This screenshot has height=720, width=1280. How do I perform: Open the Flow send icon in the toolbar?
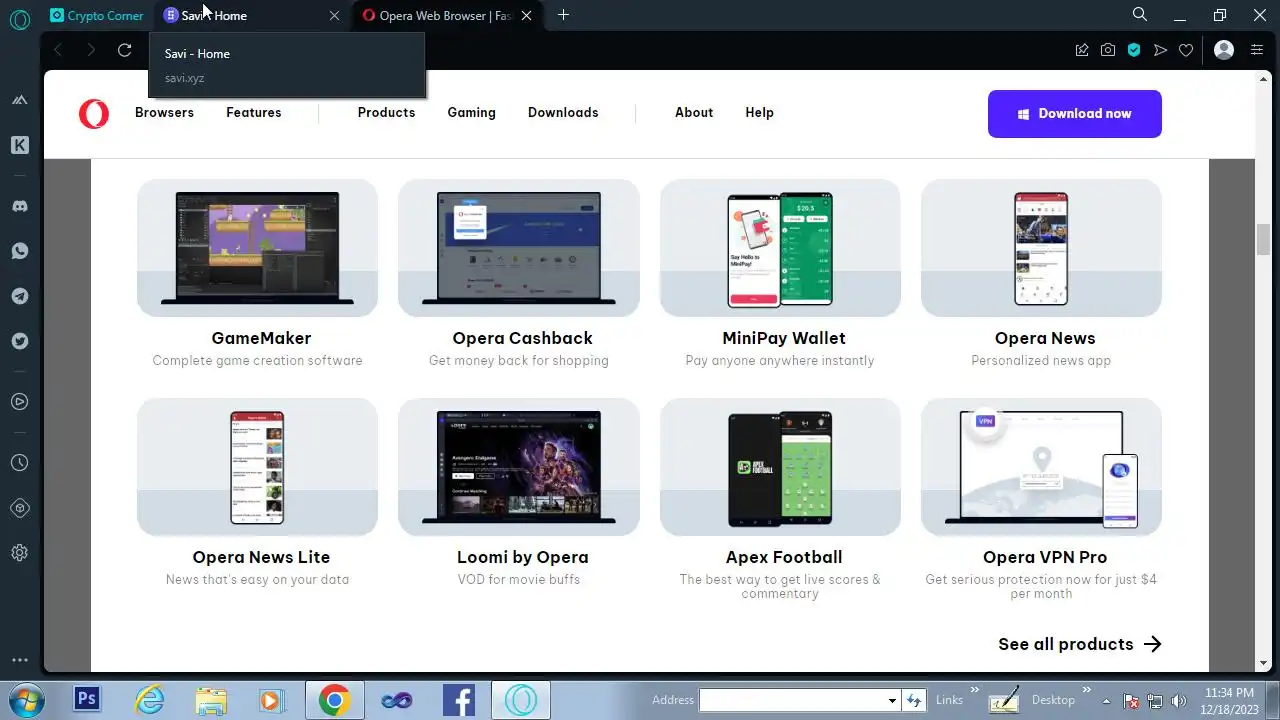(1160, 50)
